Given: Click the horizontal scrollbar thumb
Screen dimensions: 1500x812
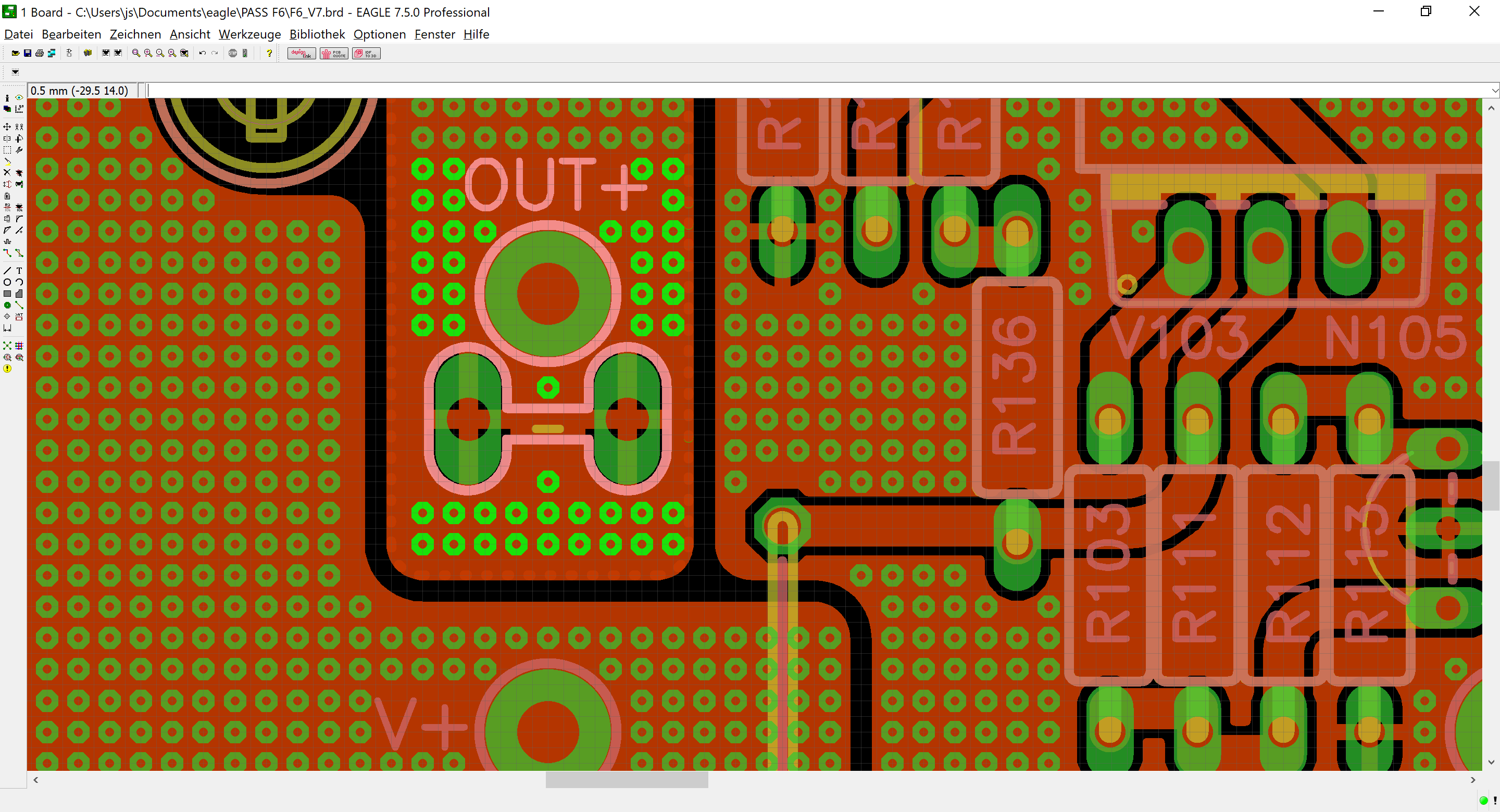Looking at the screenshot, I should pyautogui.click(x=627, y=779).
